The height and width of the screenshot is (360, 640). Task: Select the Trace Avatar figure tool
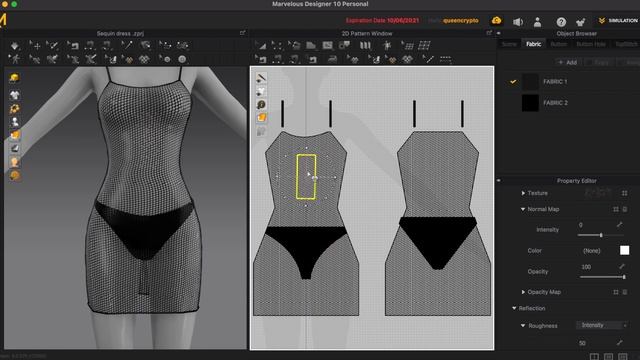(387, 45)
